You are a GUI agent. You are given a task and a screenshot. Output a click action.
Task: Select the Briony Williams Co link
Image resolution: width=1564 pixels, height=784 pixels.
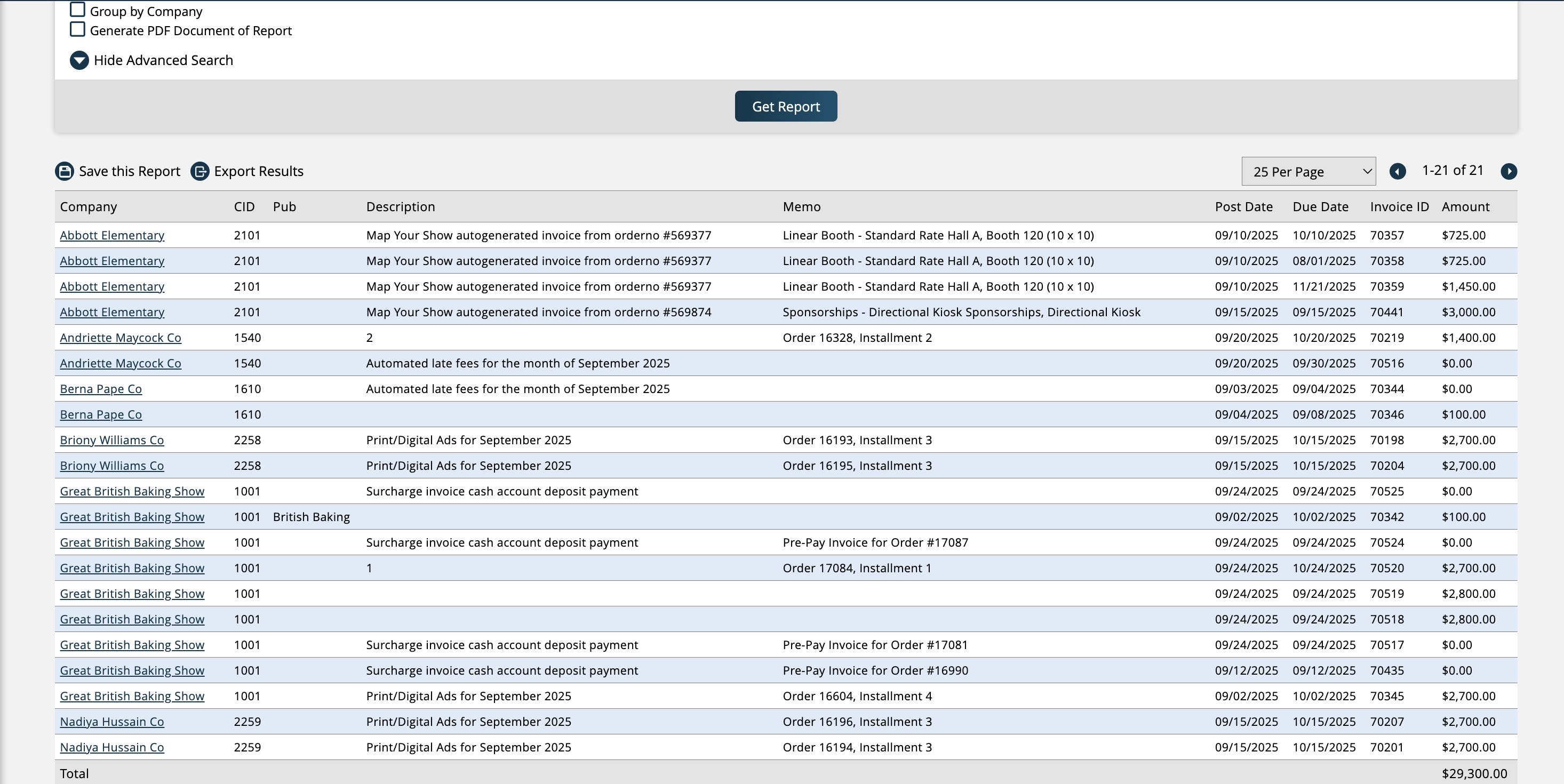tap(111, 440)
